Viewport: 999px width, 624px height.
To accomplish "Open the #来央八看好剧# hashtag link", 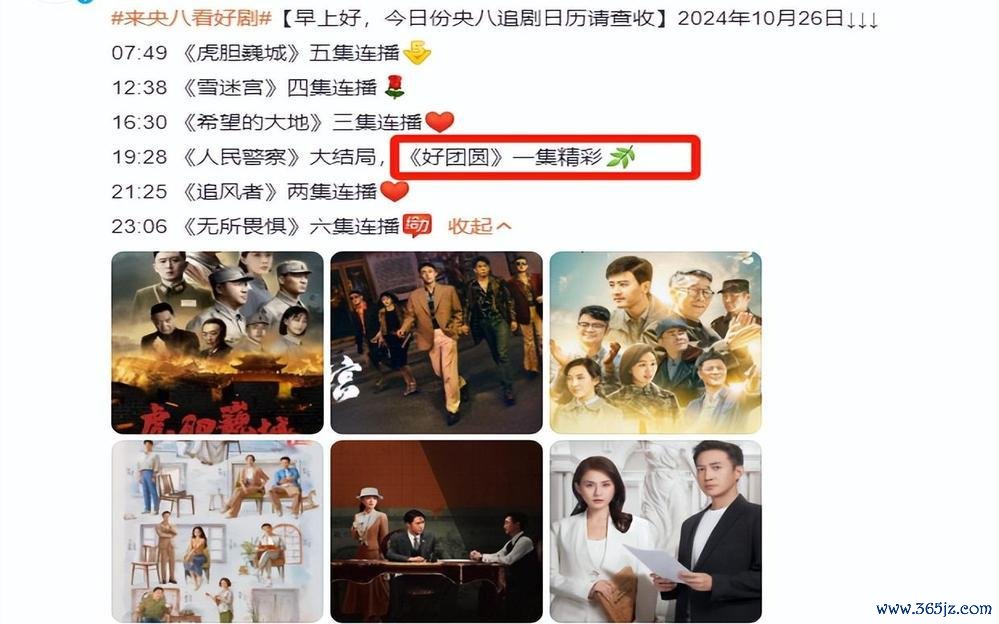I will [192, 18].
